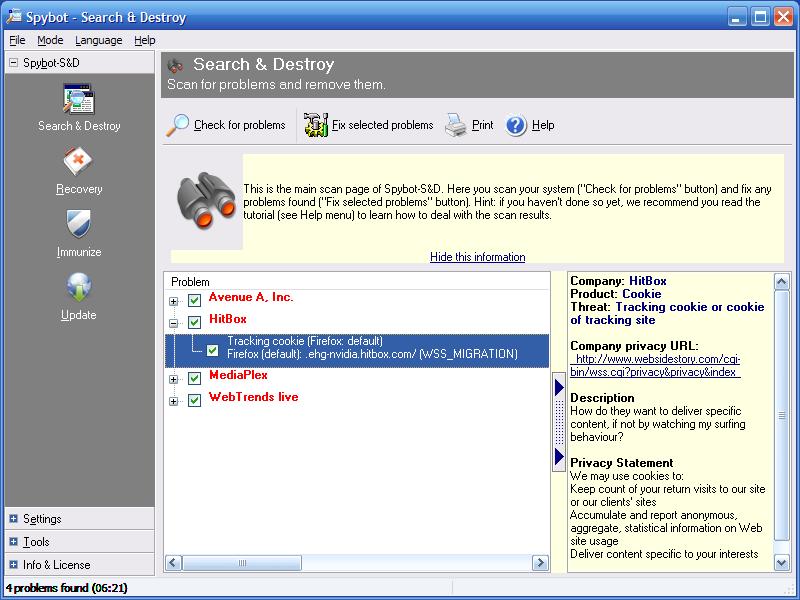This screenshot has width=800, height=600.
Task: Open the File menu
Action: [17, 40]
